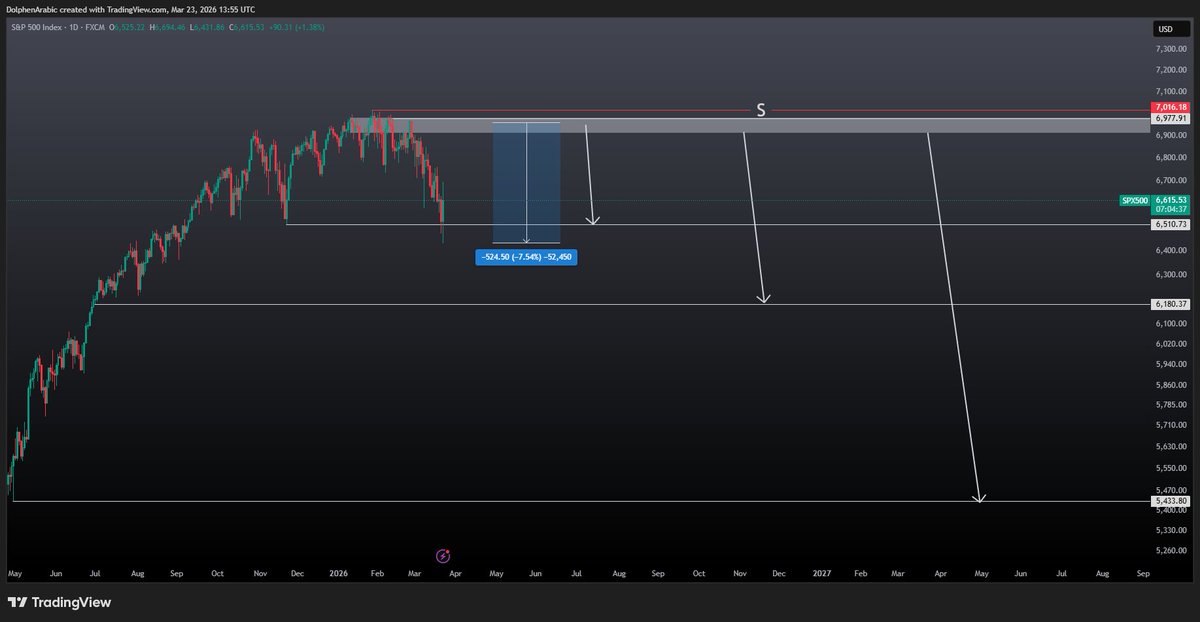Image resolution: width=1200 pixels, height=622 pixels.
Task: Click the S label on resistance line
Action: pyautogui.click(x=761, y=110)
